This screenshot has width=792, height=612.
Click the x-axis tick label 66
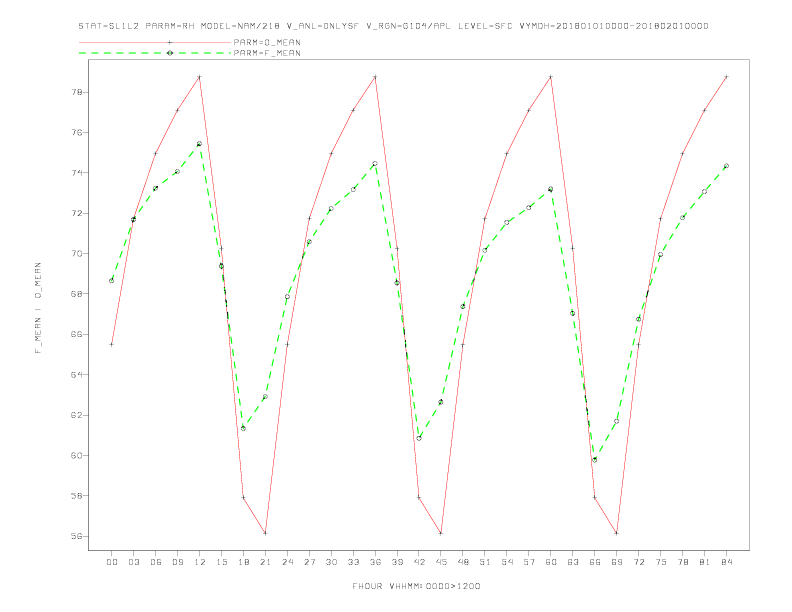tap(595, 562)
